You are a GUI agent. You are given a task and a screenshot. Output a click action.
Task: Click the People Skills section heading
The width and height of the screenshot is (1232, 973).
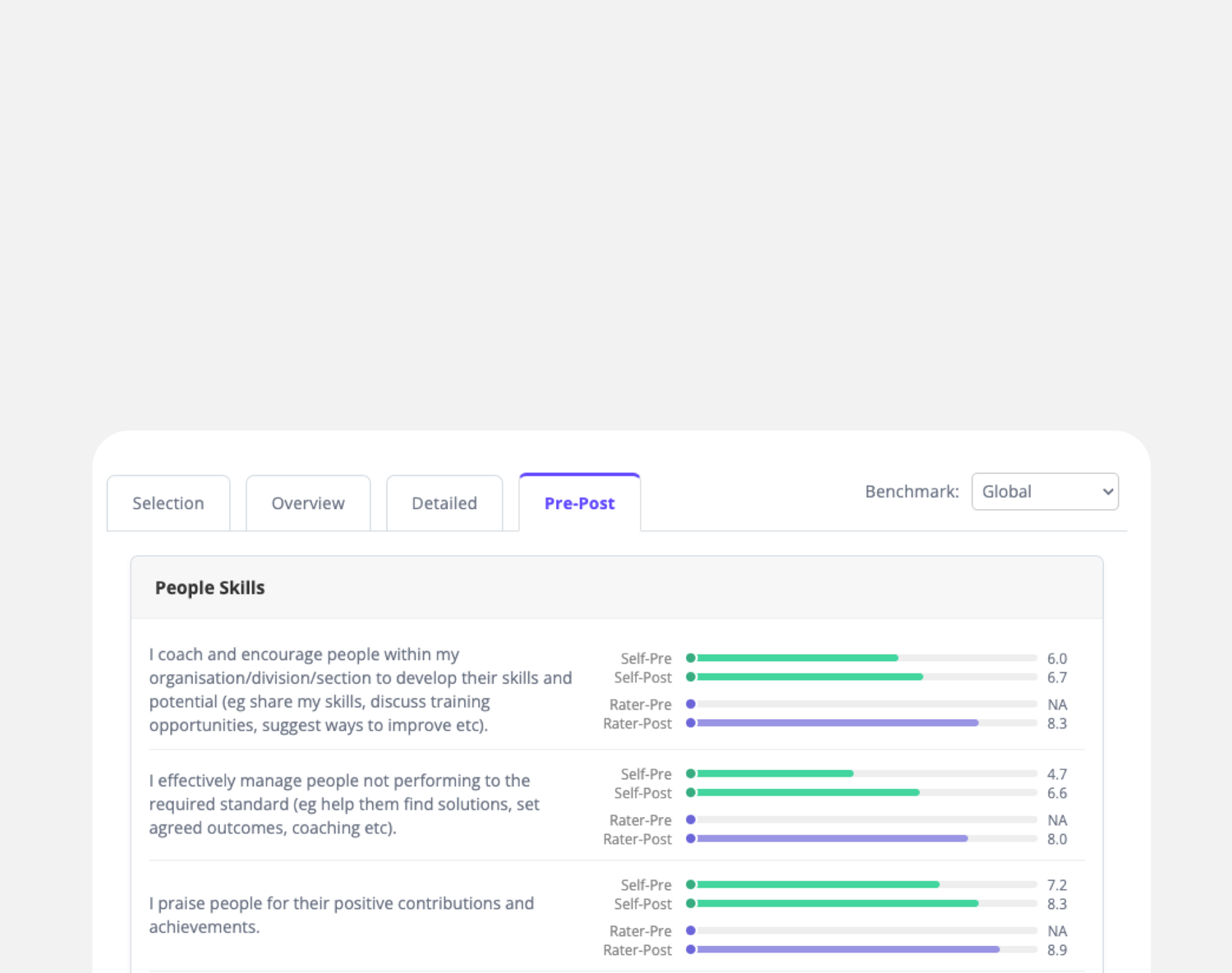(x=210, y=588)
